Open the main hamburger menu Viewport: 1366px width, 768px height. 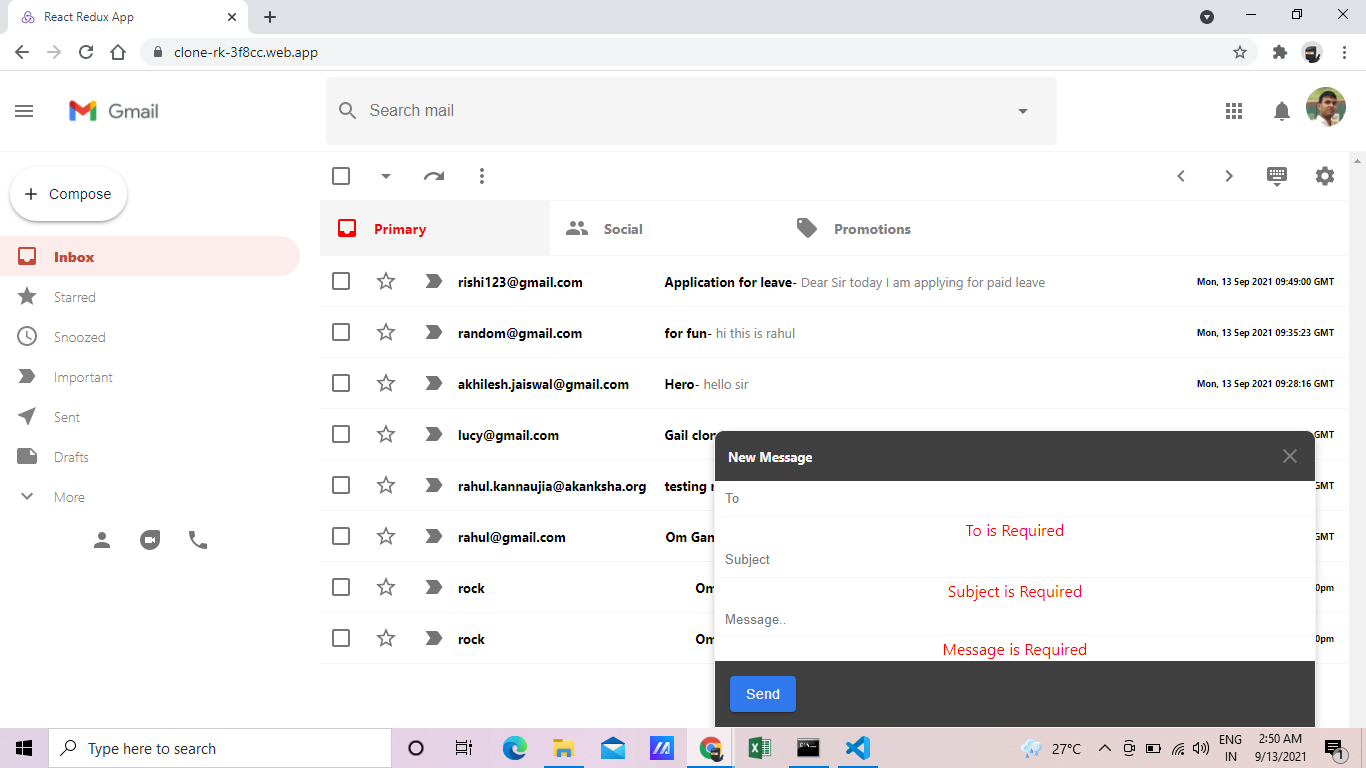click(24, 111)
